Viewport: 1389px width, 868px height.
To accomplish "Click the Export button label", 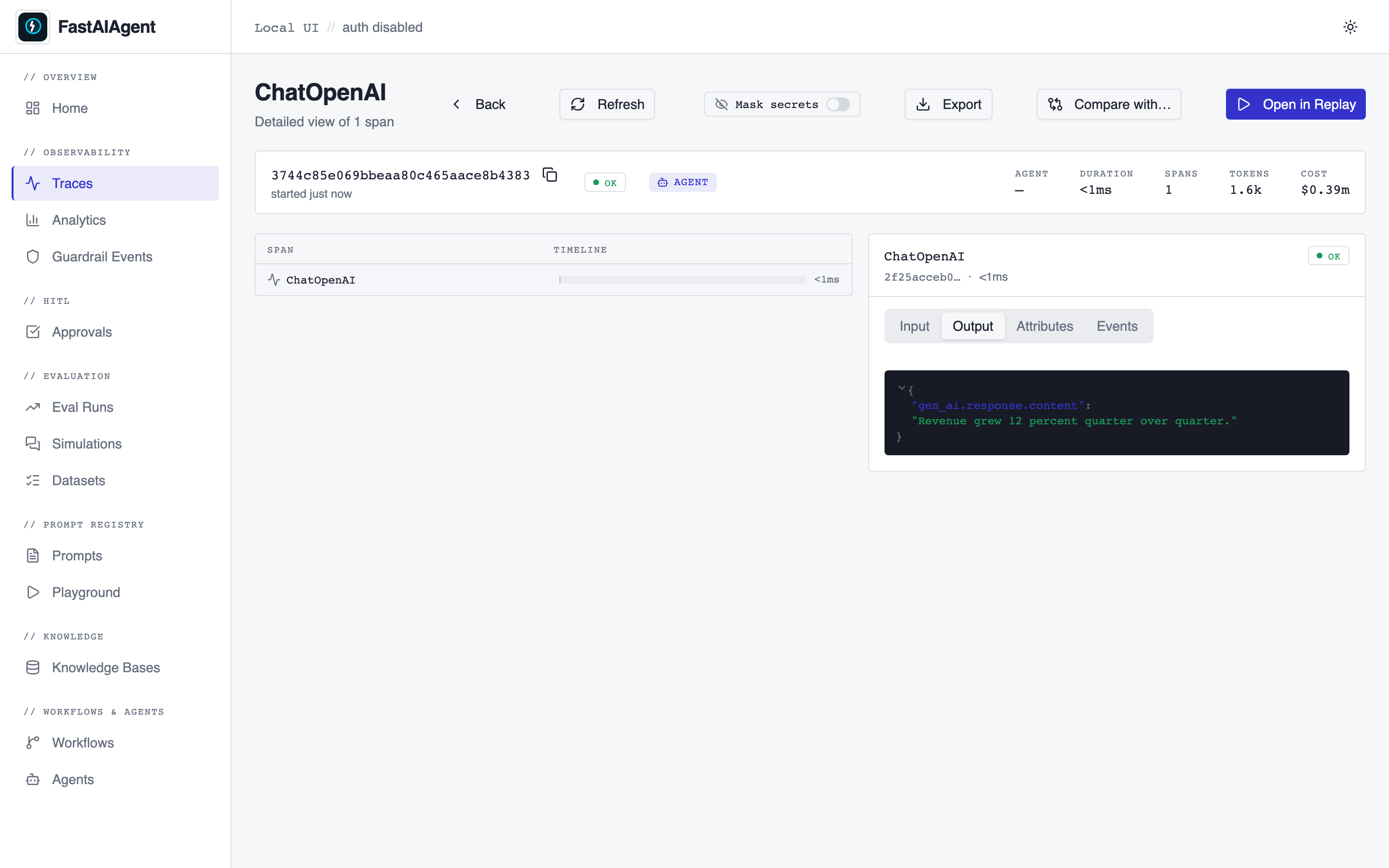I will pos(961,104).
